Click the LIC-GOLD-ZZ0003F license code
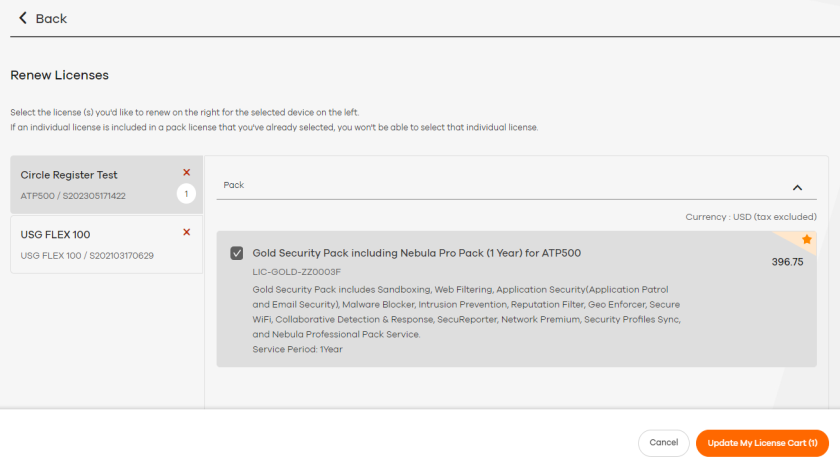 (x=297, y=272)
